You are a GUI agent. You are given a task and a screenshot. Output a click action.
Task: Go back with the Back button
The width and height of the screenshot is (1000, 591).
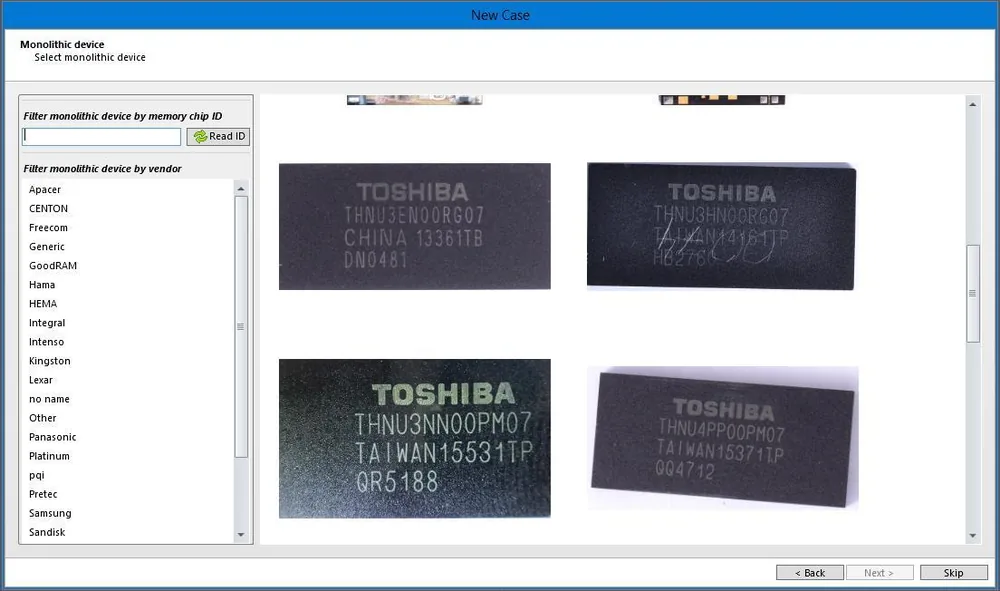pos(810,573)
